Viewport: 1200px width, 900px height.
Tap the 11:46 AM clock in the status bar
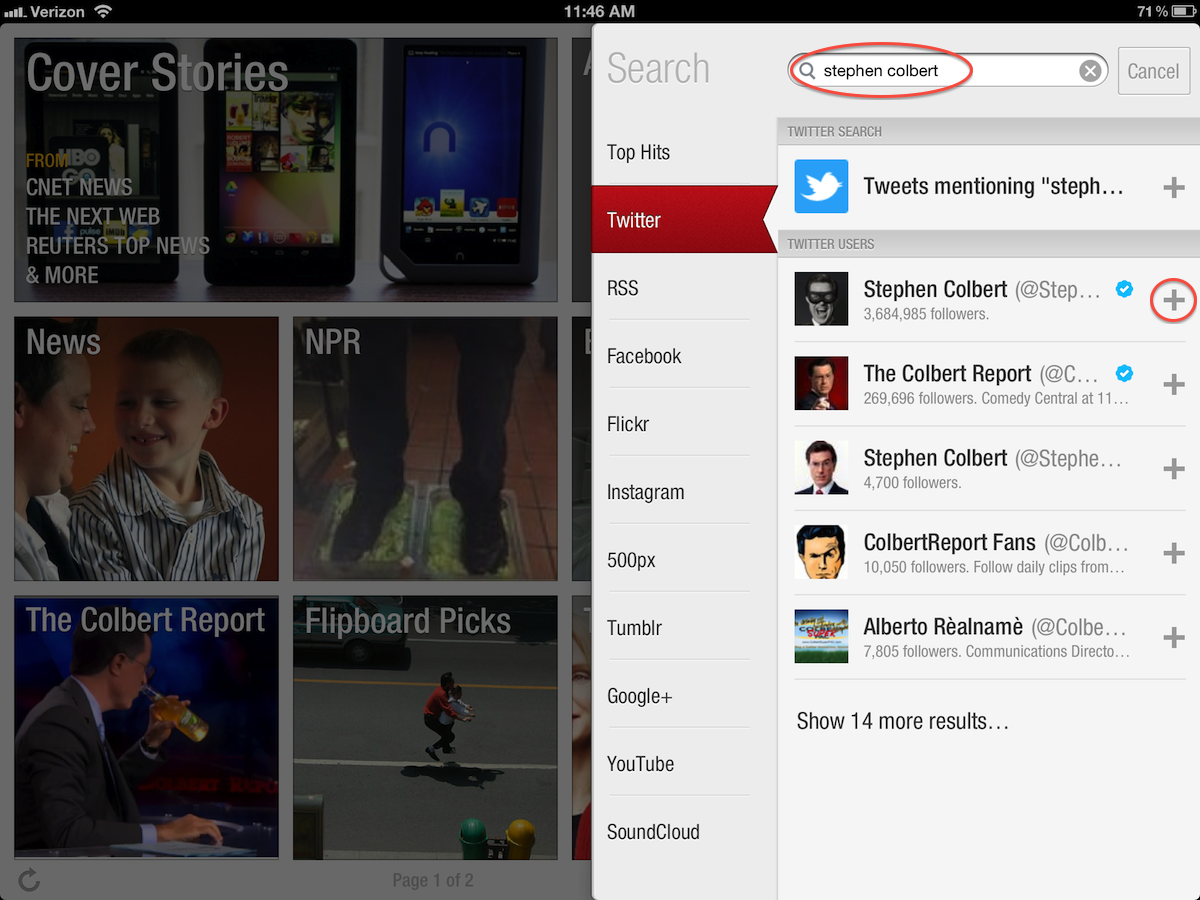[599, 11]
